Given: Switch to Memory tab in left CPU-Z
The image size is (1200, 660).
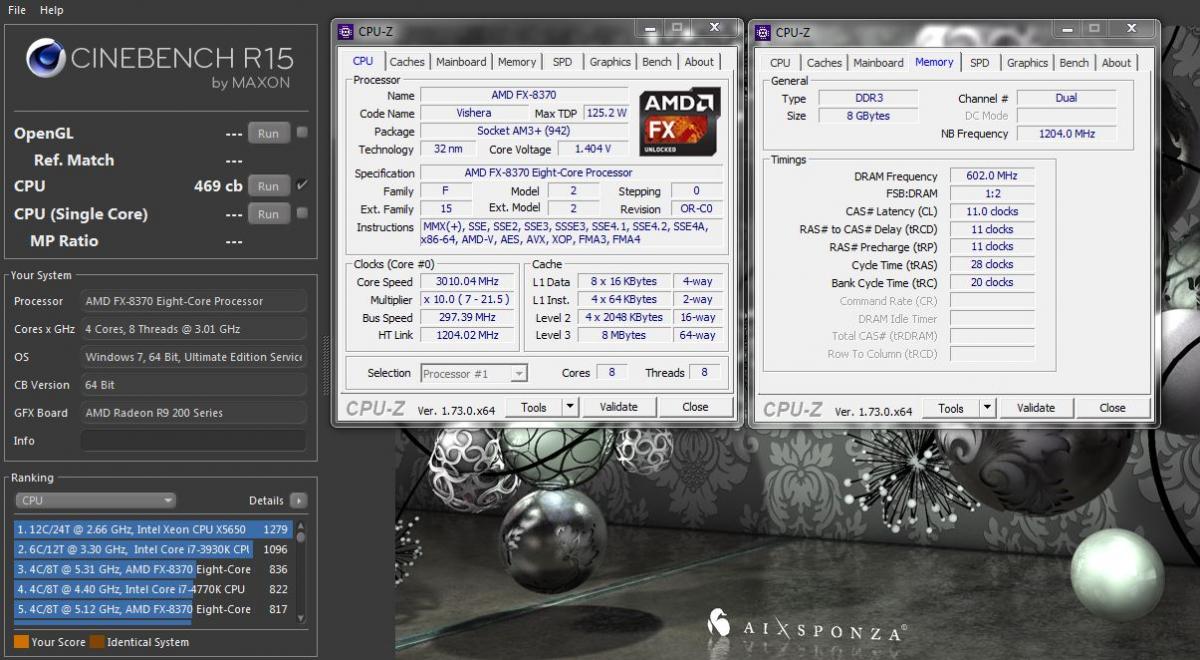Looking at the screenshot, I should tap(517, 62).
